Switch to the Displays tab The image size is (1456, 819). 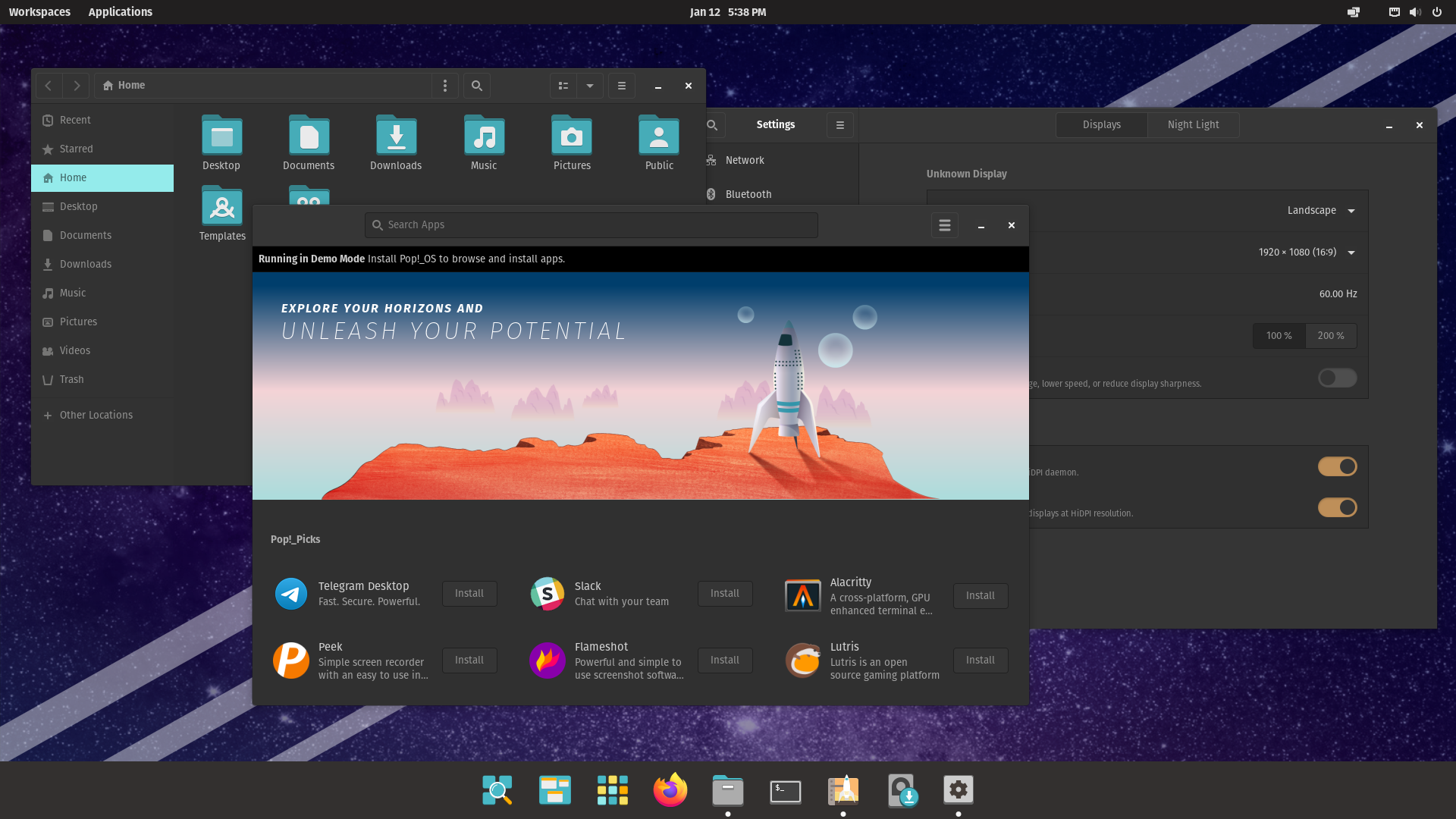pyautogui.click(x=1102, y=125)
